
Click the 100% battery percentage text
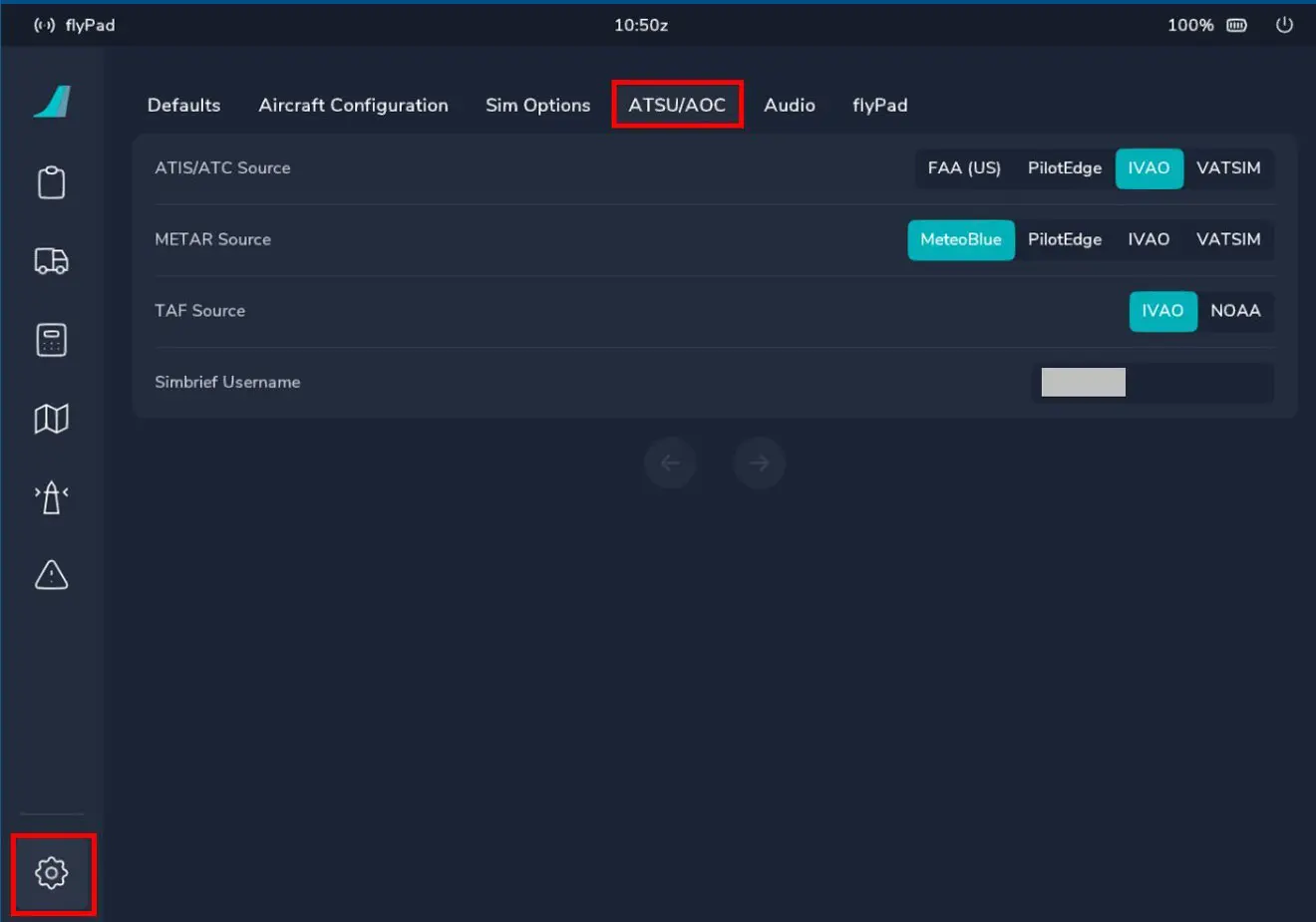[1190, 25]
